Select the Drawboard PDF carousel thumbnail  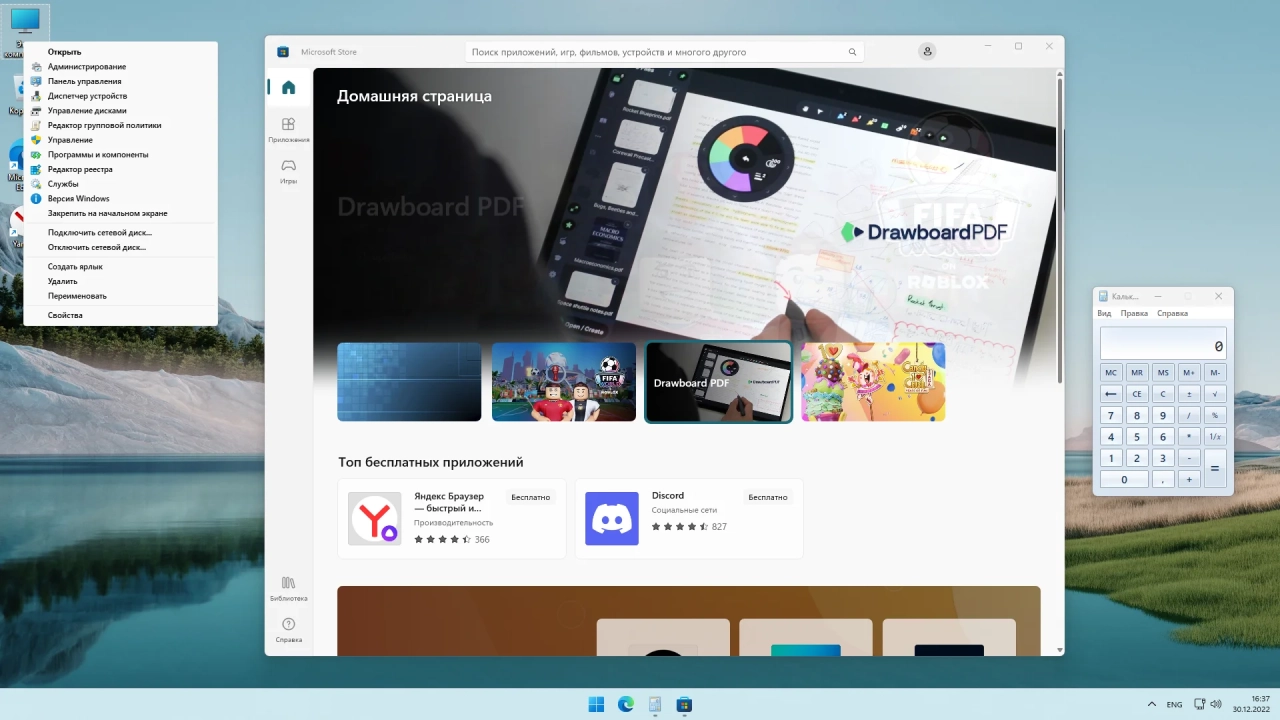coord(719,382)
